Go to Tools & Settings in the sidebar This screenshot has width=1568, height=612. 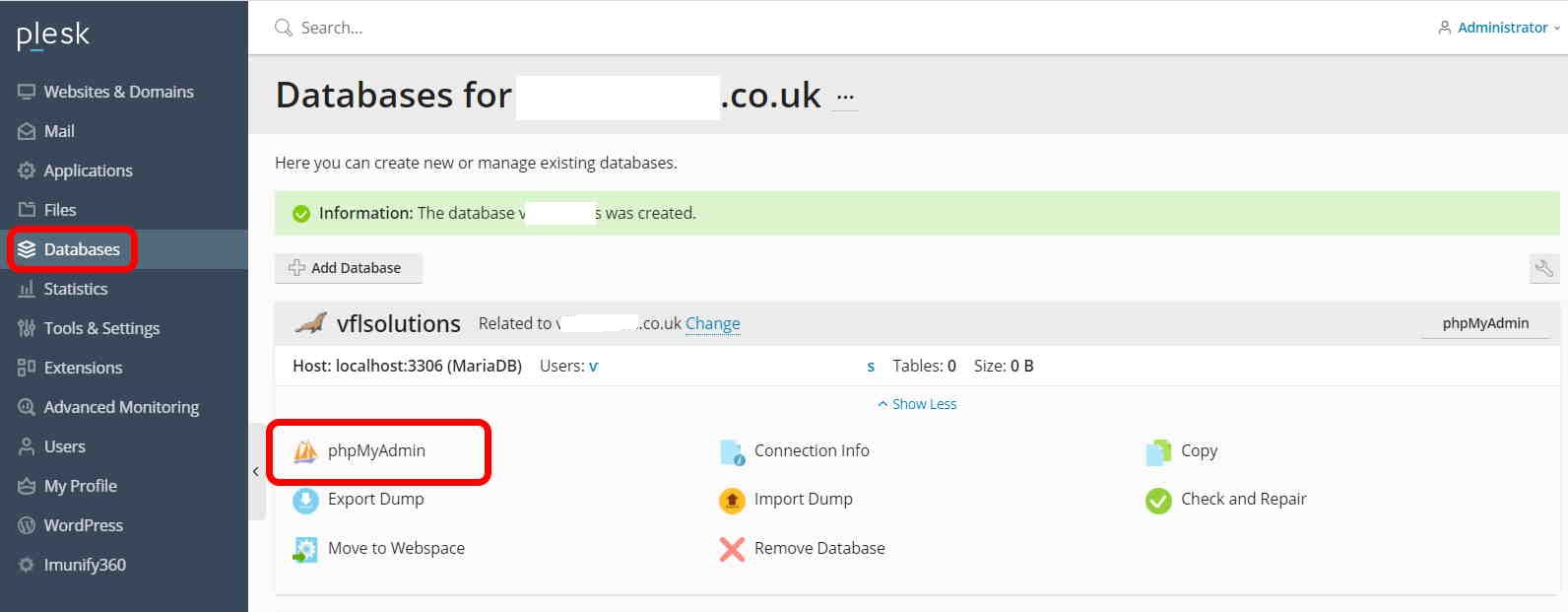tap(101, 328)
